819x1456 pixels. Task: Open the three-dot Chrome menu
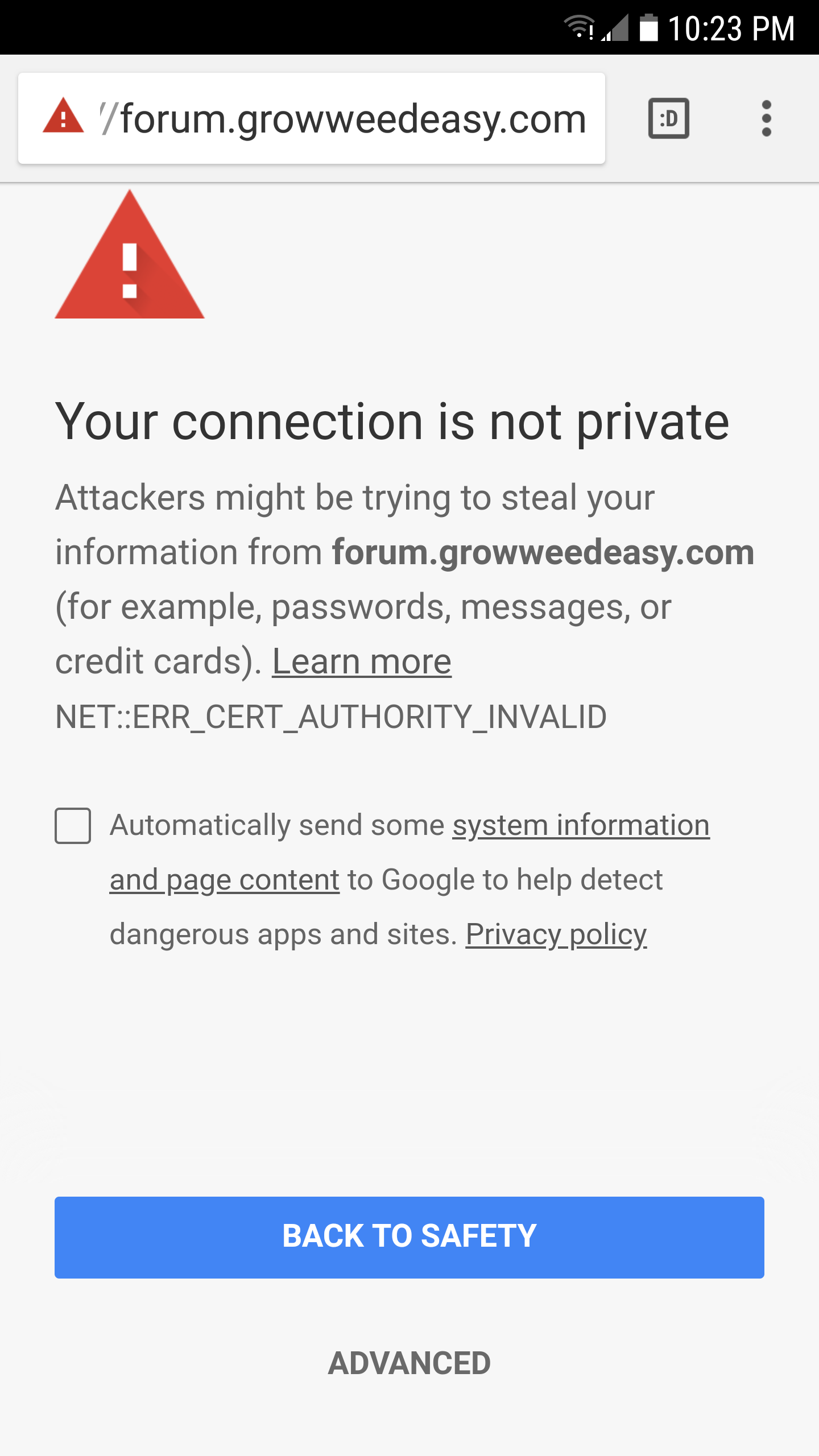(x=766, y=118)
